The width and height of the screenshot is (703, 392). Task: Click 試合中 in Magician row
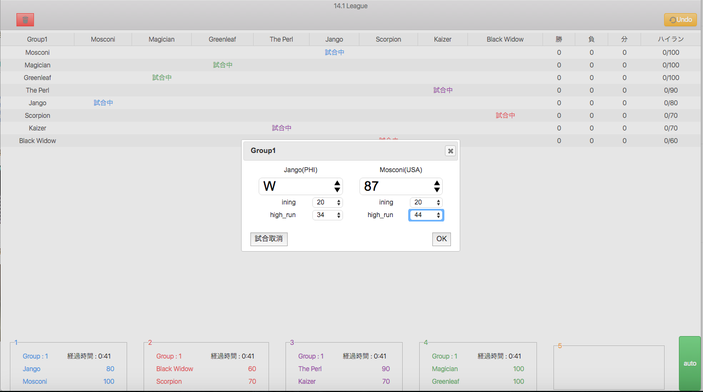pyautogui.click(x=222, y=65)
